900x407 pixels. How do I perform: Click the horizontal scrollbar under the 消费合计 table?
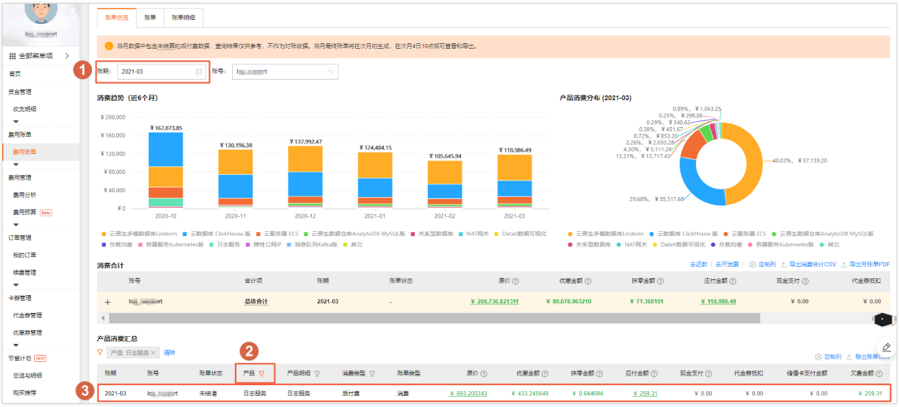[x=435, y=317]
